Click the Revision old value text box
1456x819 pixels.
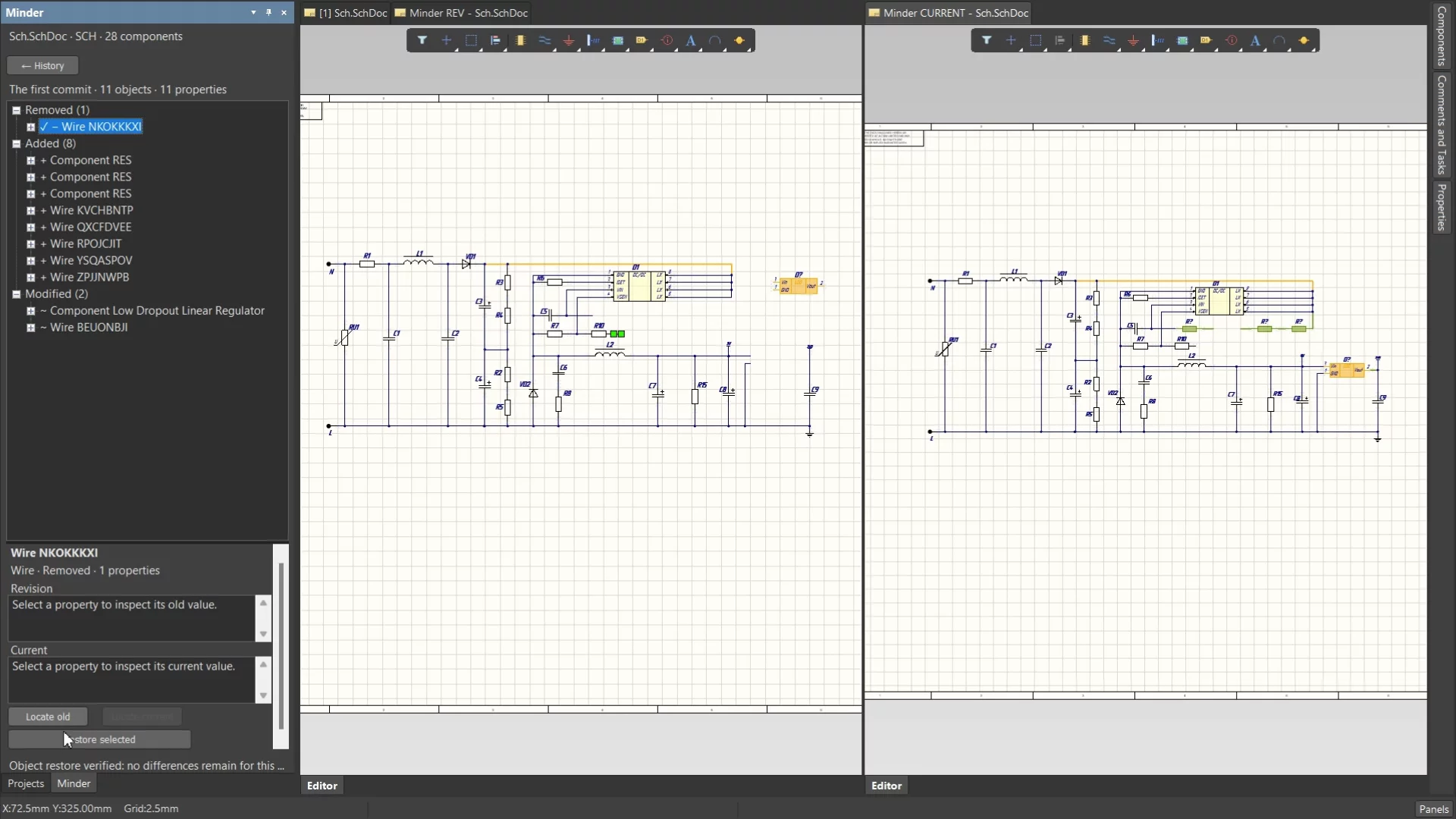(133, 618)
